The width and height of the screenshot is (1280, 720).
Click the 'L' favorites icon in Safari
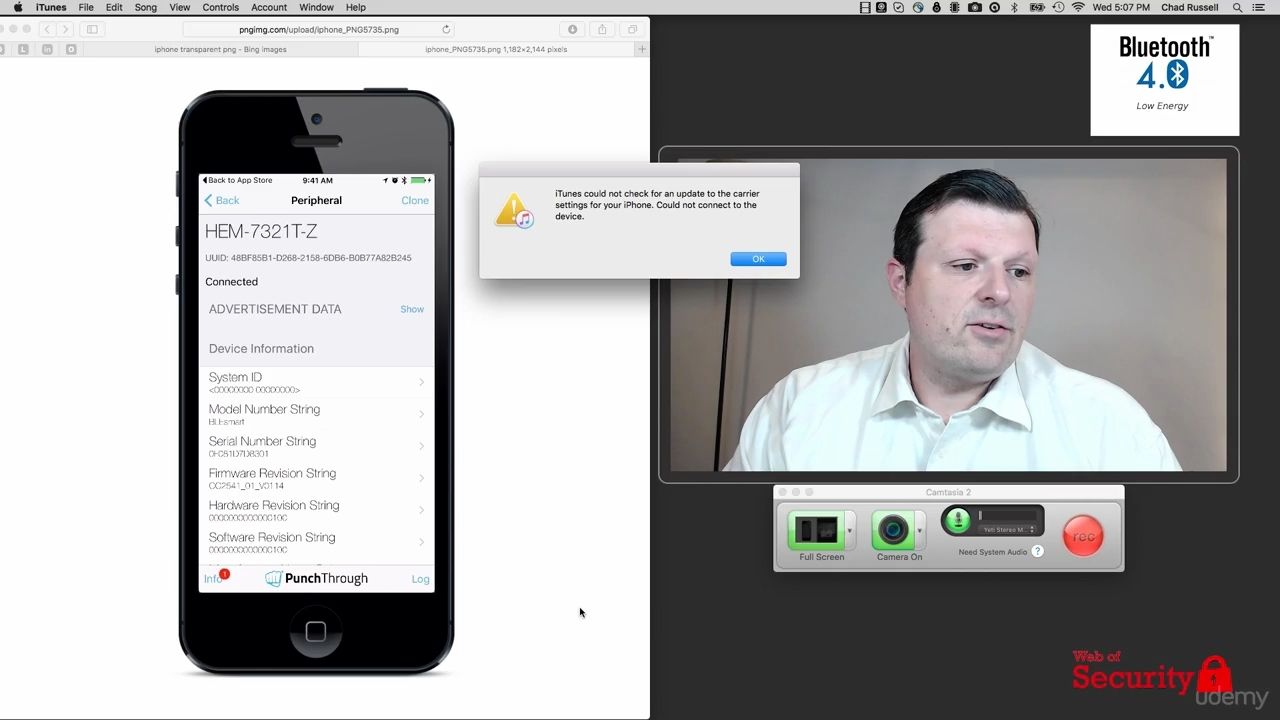pyautogui.click(x=24, y=49)
